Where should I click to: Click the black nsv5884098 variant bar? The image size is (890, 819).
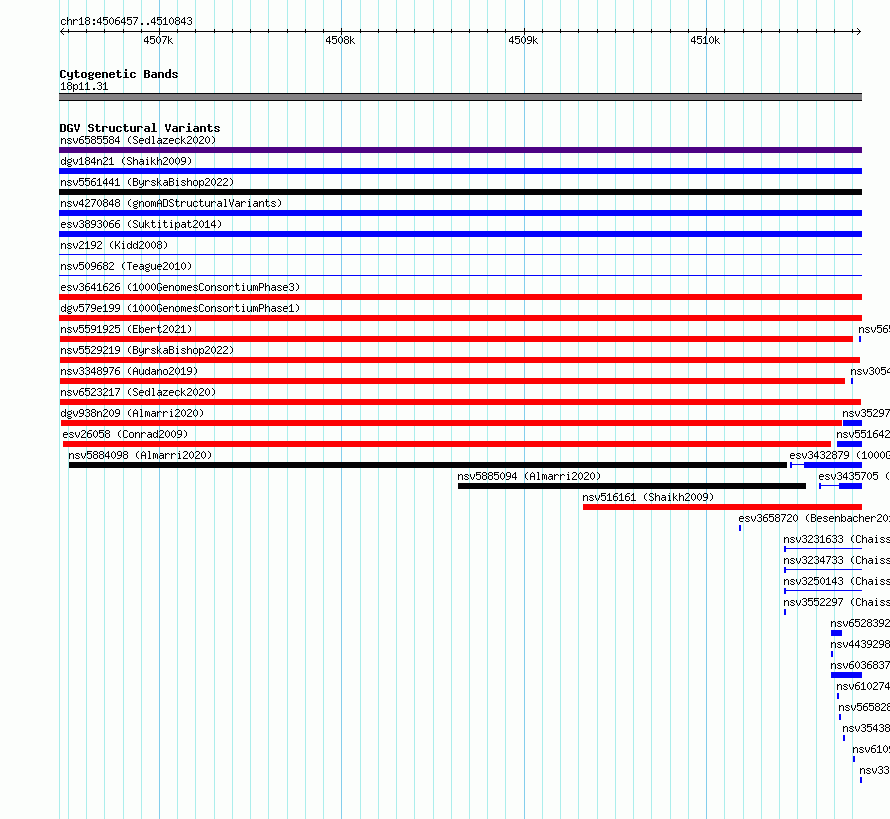coord(428,465)
